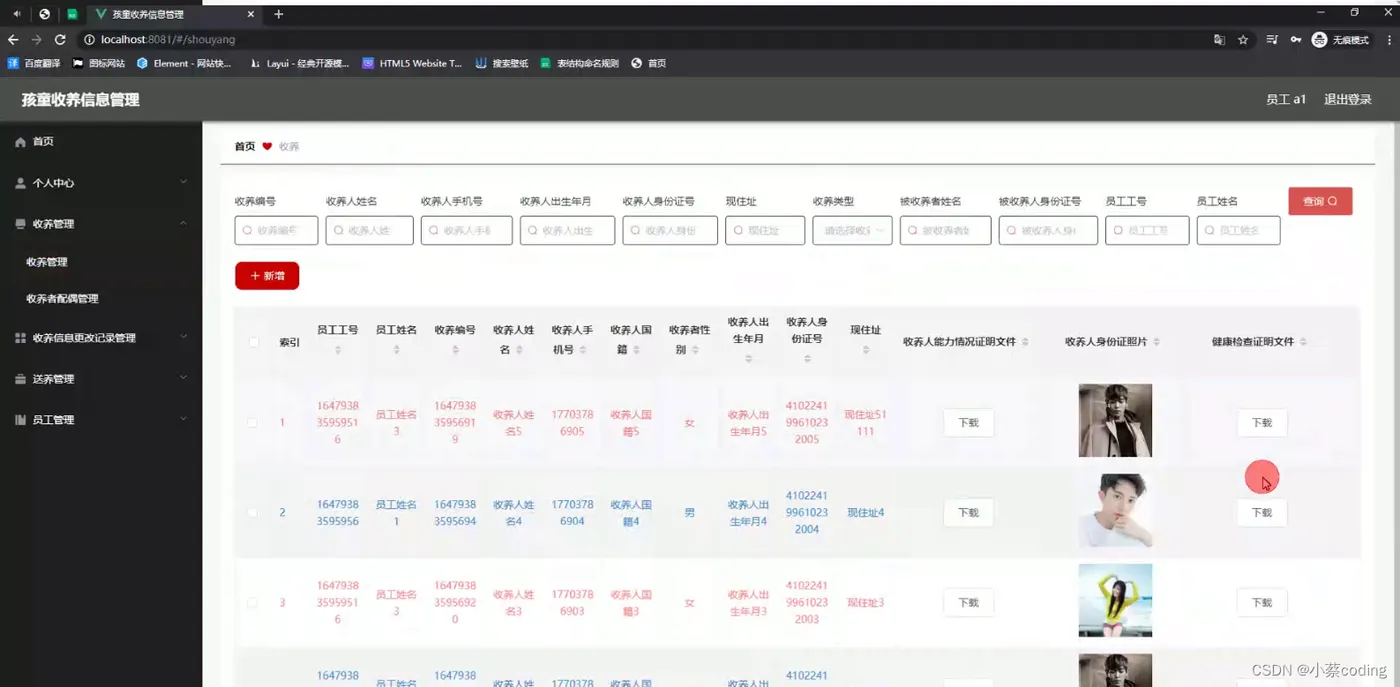Click red 新增 add button
This screenshot has height=687, width=1400.
[267, 276]
